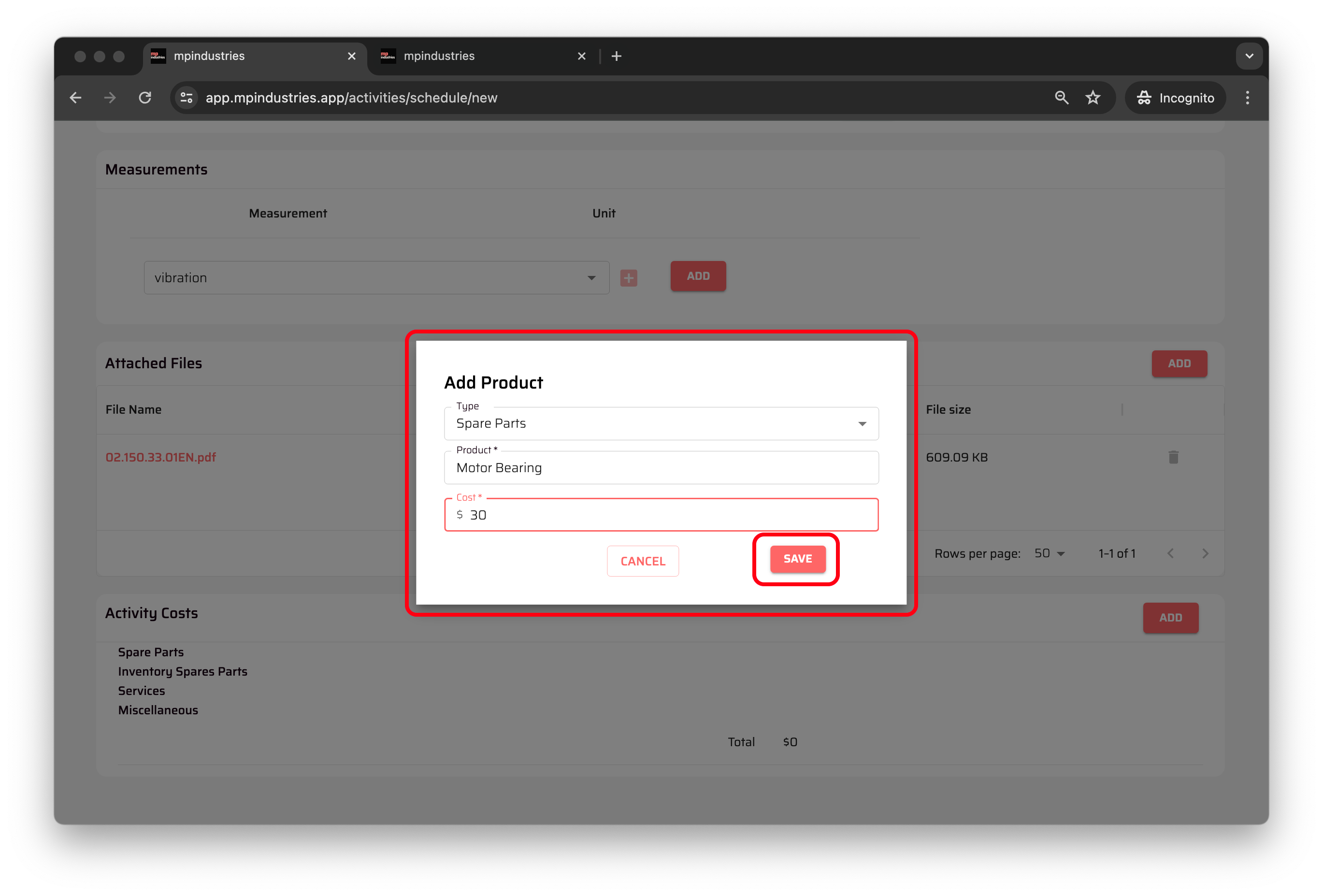Screen dimensions: 1323x896
Task: Expand the tab search dropdown arrow
Action: pyautogui.click(x=1249, y=57)
